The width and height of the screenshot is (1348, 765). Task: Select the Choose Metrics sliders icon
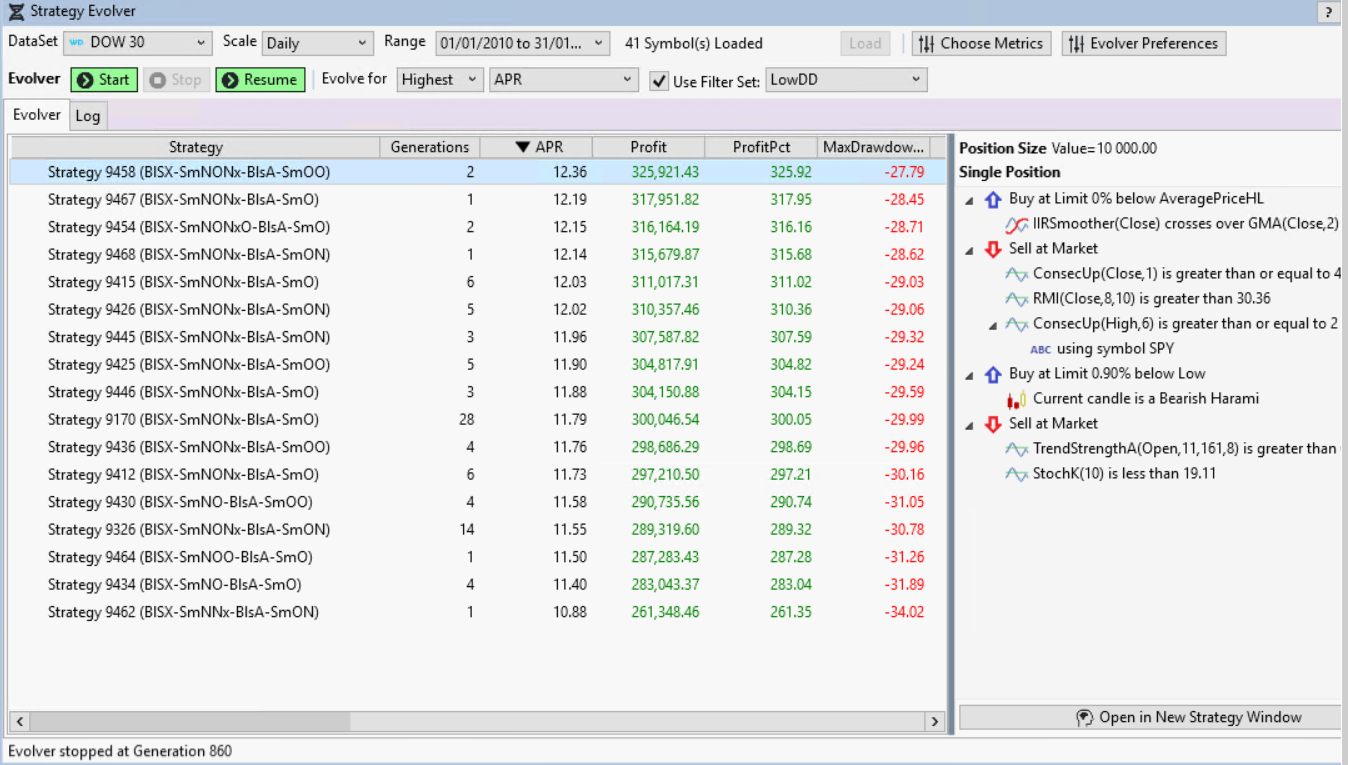(x=927, y=43)
